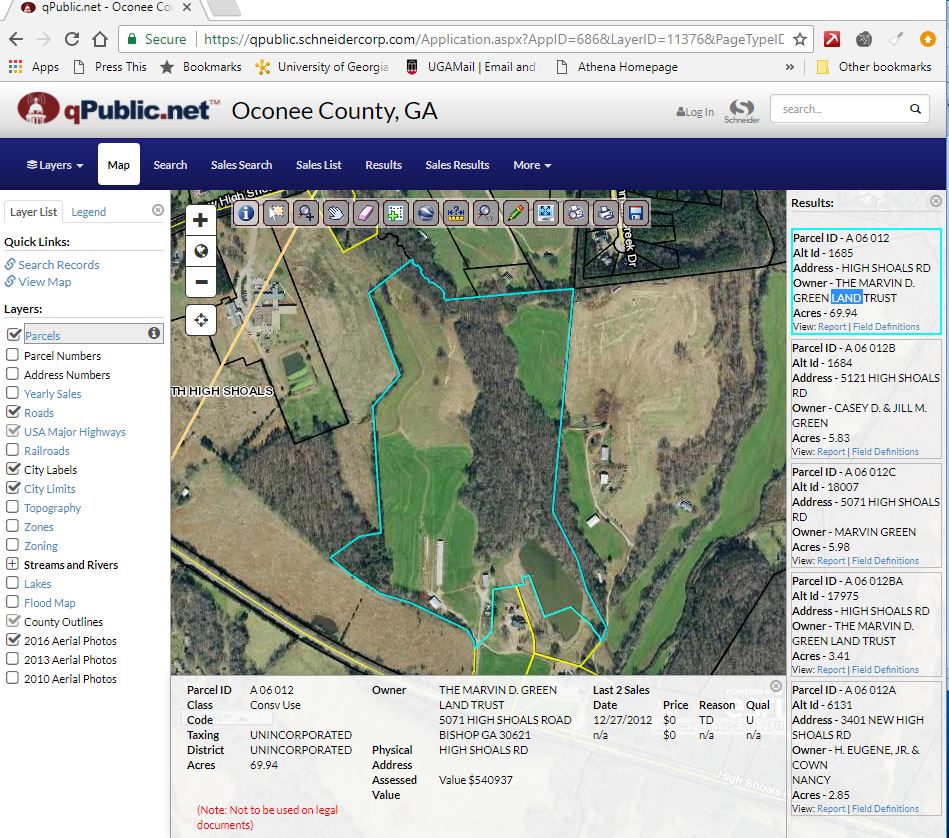Click the locate crosshair map button

(x=201, y=320)
